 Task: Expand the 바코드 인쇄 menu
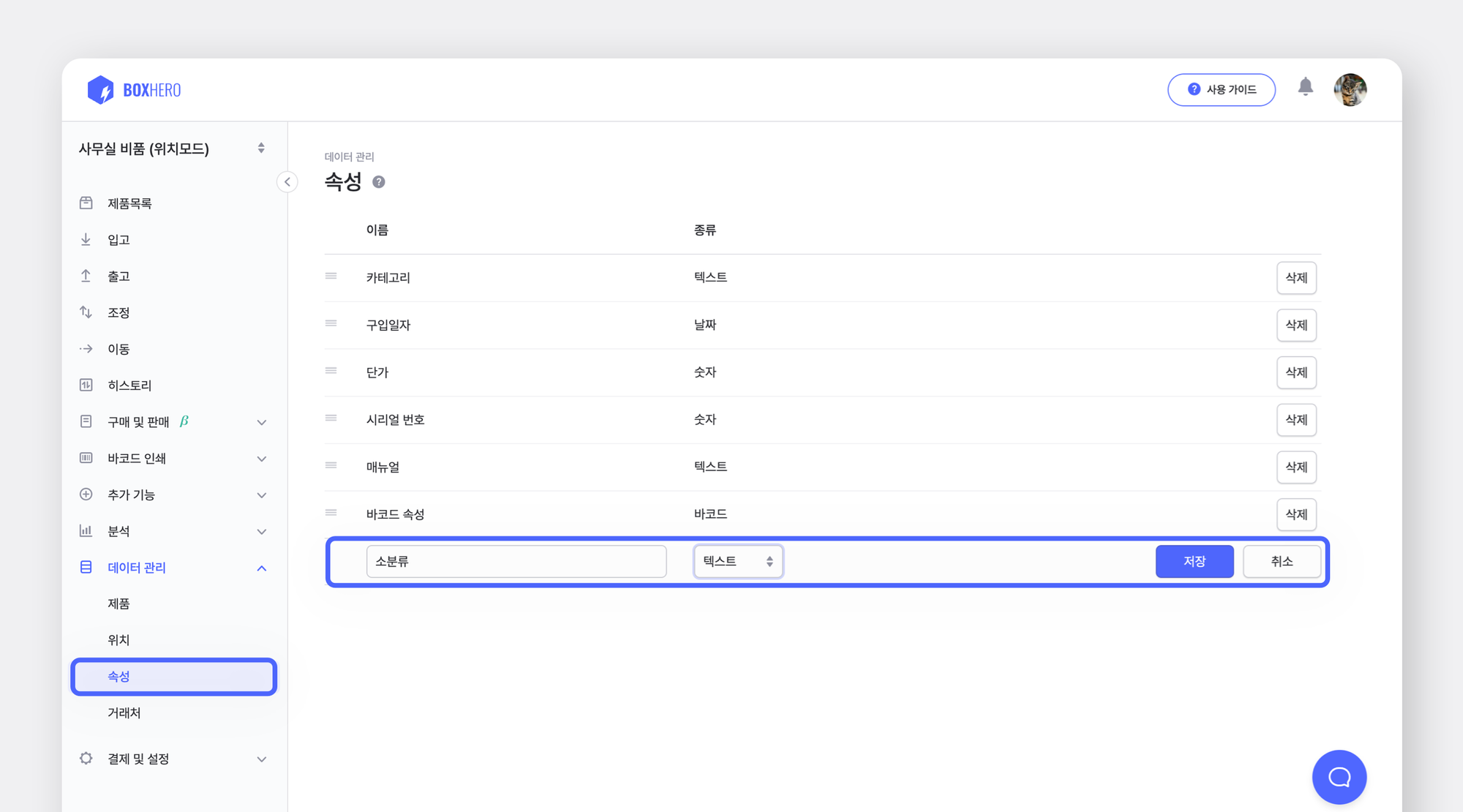pyautogui.click(x=261, y=459)
